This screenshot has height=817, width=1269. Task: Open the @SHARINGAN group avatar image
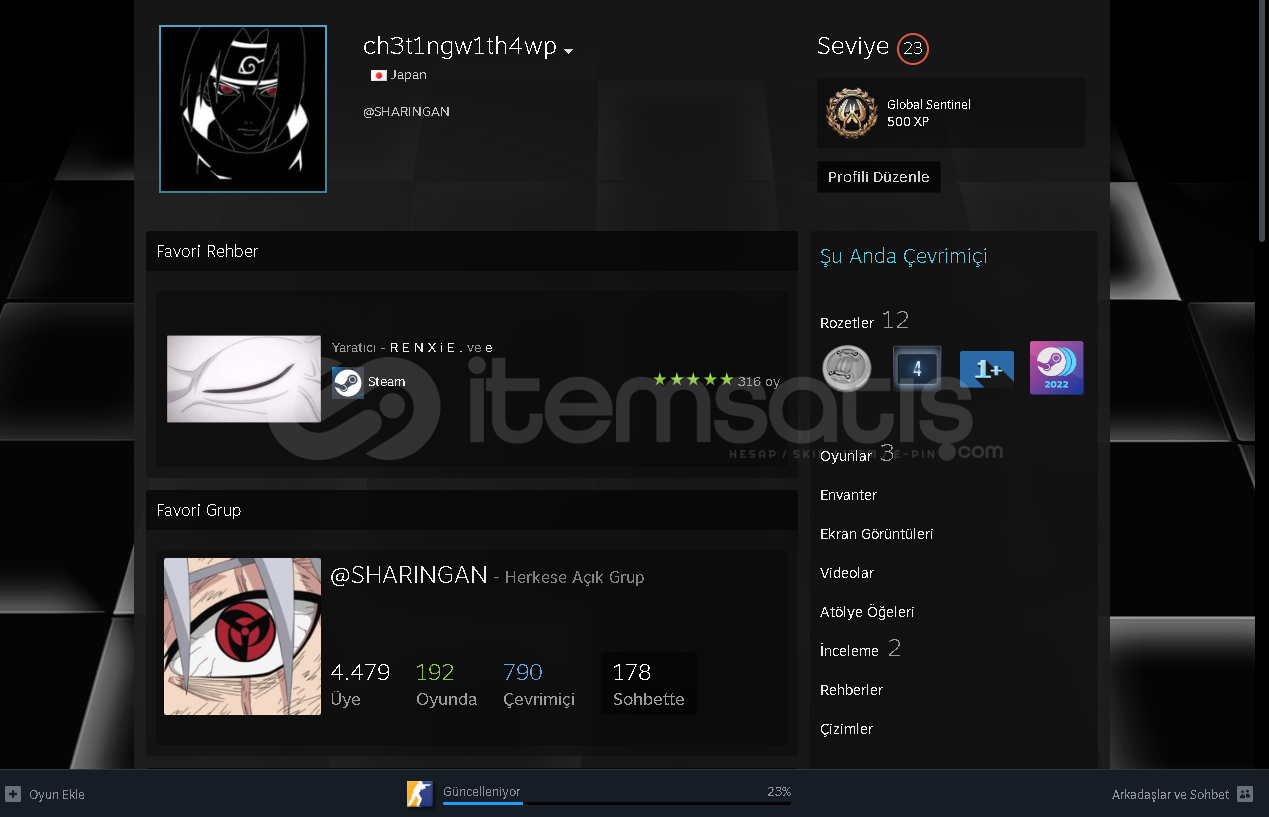click(x=243, y=636)
